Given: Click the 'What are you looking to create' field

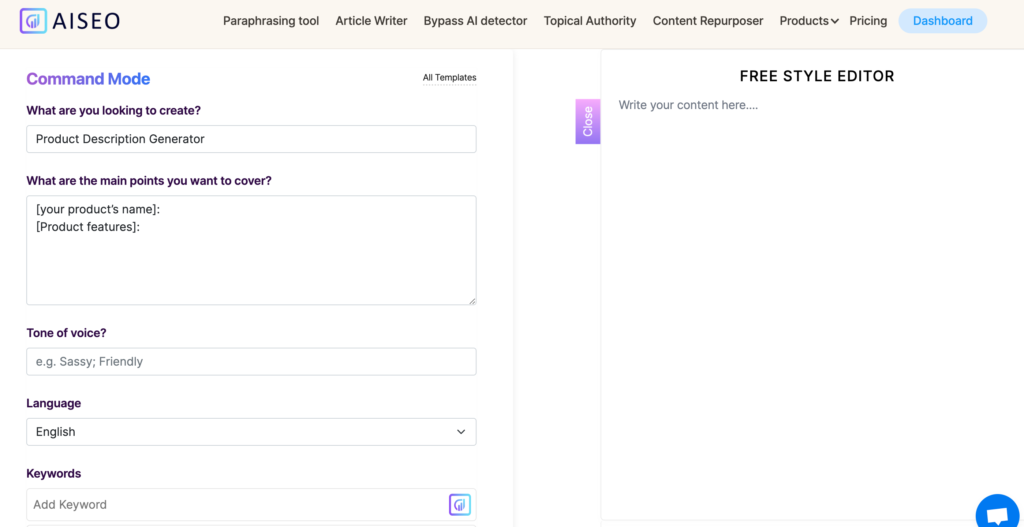Looking at the screenshot, I should (x=251, y=139).
